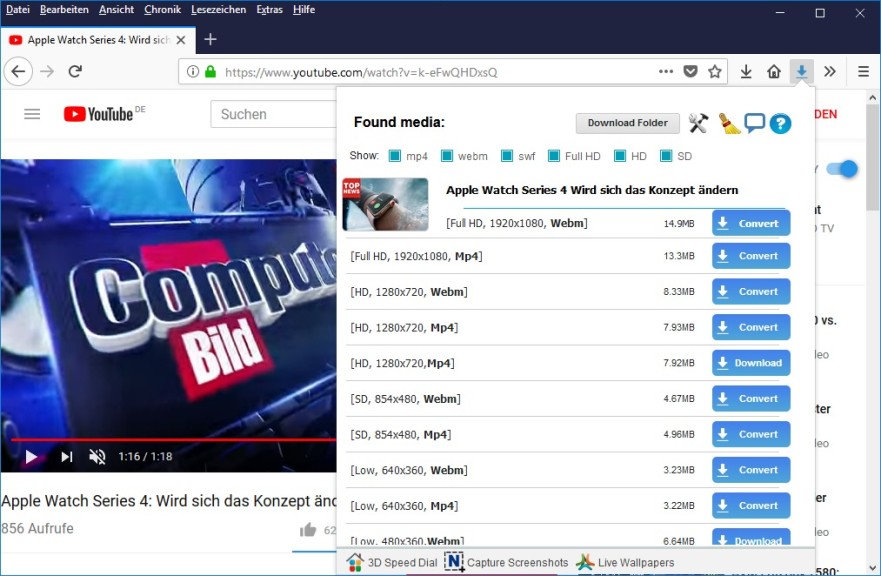Mute the video player audio
The height and width of the screenshot is (576, 881).
[x=96, y=456]
